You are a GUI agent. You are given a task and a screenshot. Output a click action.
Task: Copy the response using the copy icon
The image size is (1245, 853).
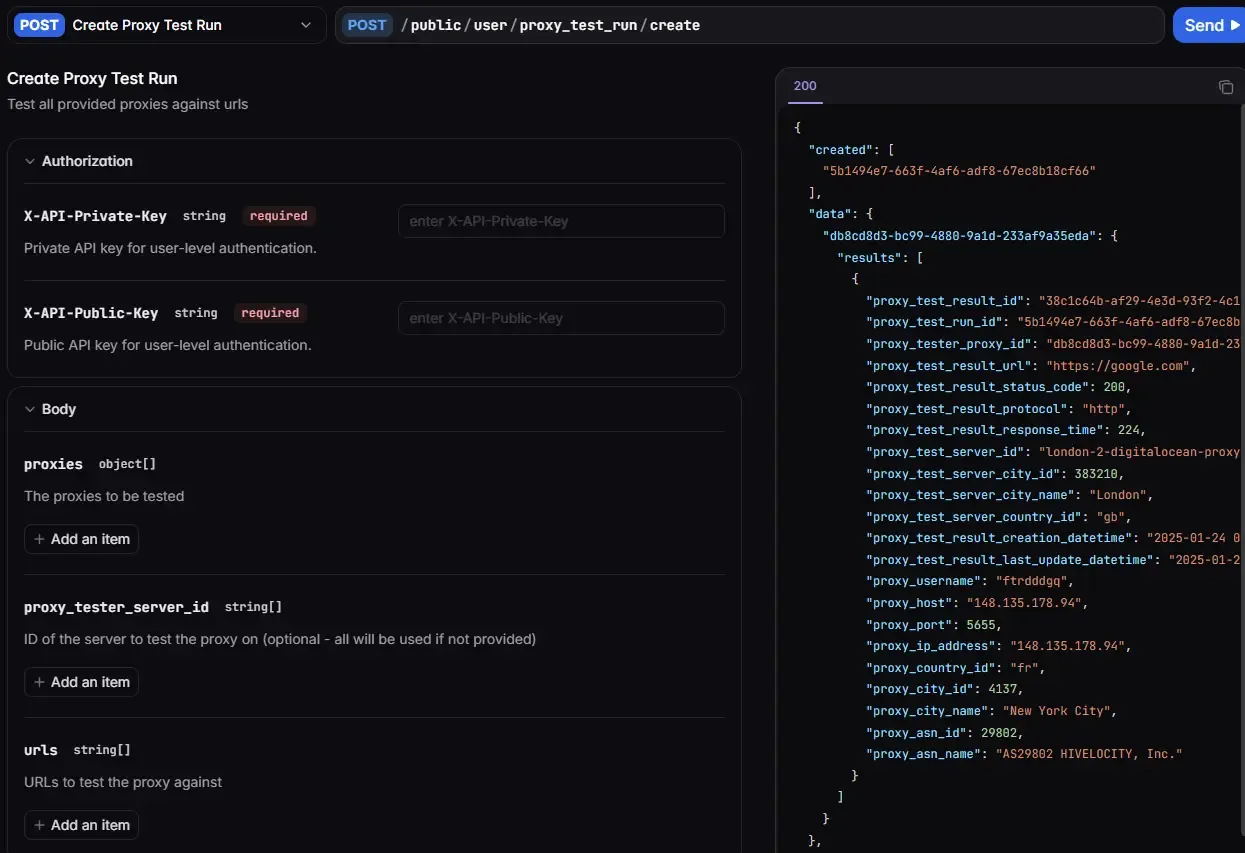(x=1225, y=87)
